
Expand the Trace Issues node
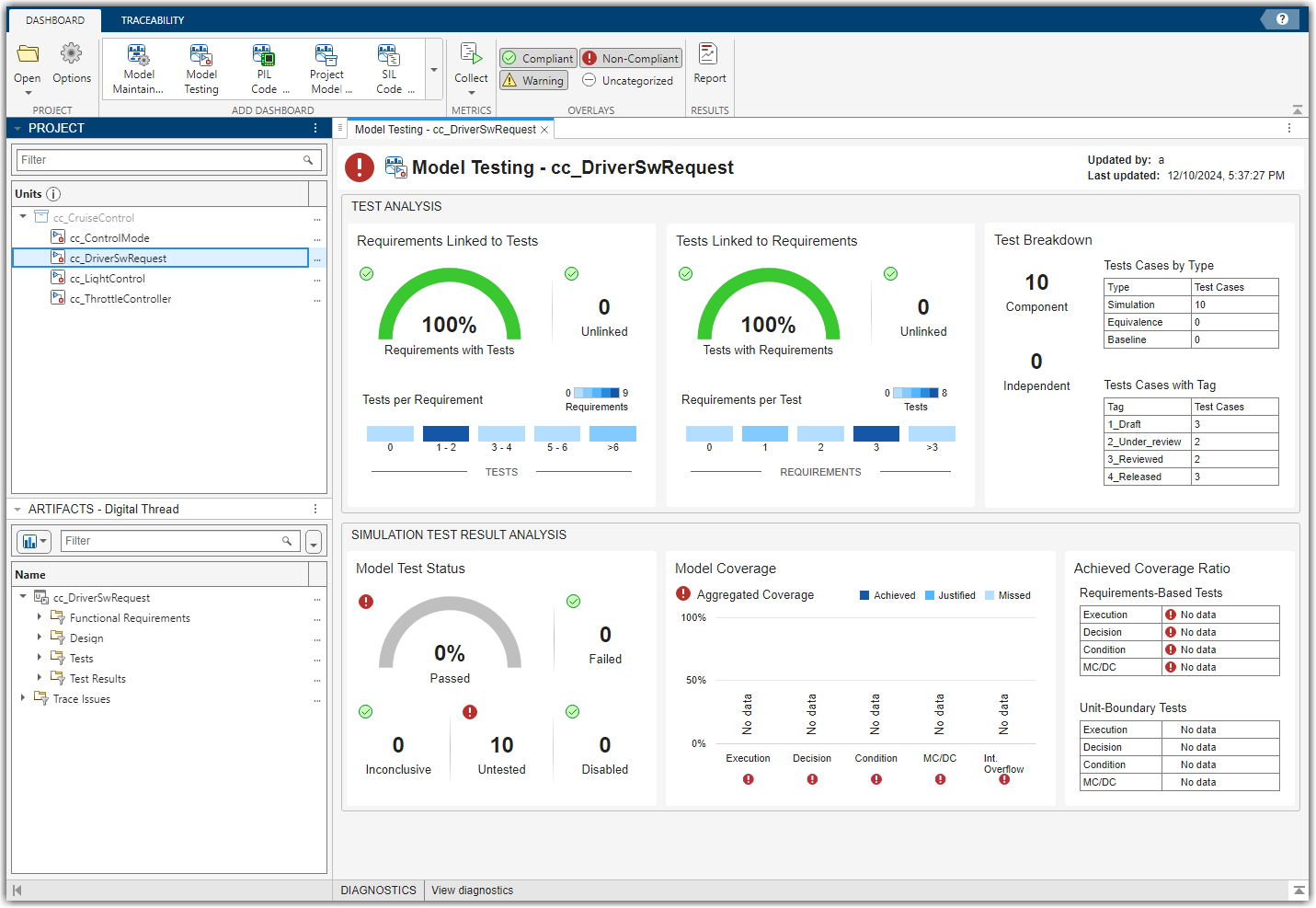click(23, 698)
